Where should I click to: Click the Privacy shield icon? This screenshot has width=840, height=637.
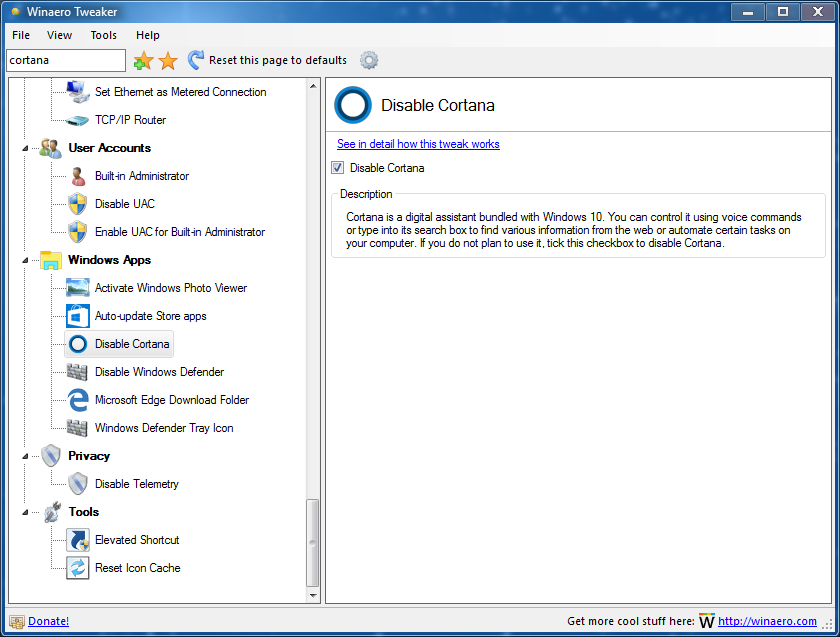pyautogui.click(x=51, y=455)
